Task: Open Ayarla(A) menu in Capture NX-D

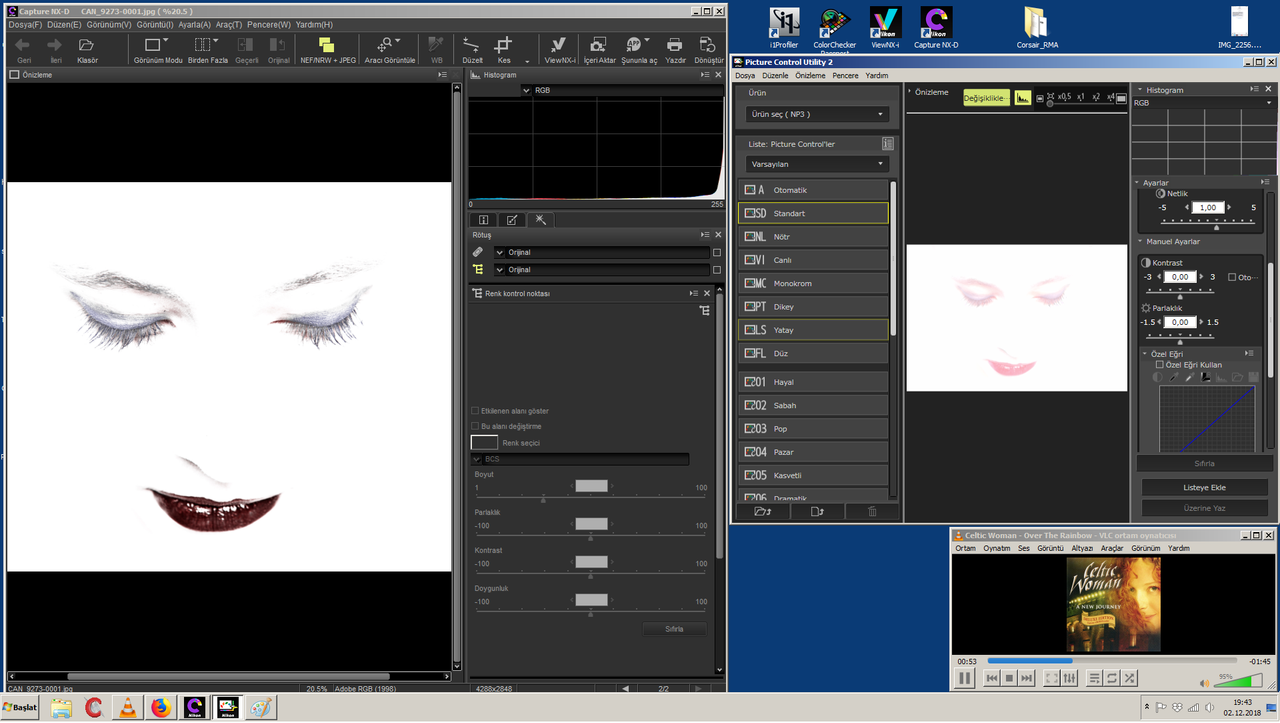Action: [x=196, y=24]
